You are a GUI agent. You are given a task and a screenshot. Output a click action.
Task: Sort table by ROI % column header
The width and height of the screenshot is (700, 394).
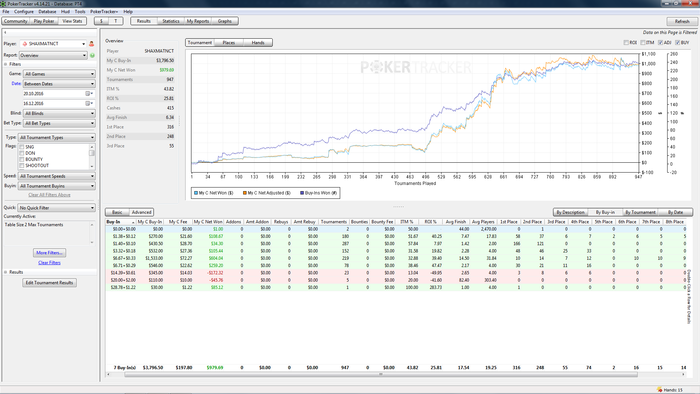[x=431, y=222]
